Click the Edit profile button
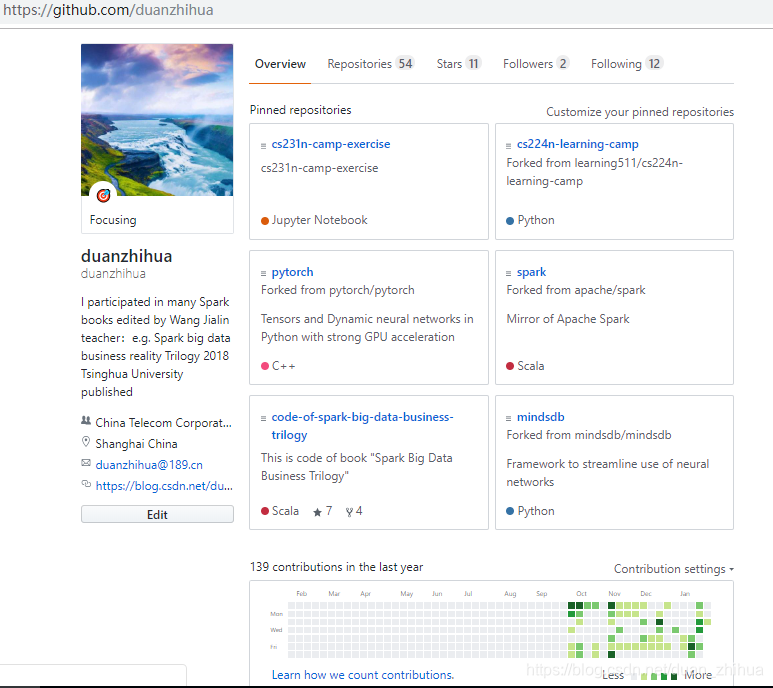The width and height of the screenshot is (773, 688). click(x=157, y=514)
